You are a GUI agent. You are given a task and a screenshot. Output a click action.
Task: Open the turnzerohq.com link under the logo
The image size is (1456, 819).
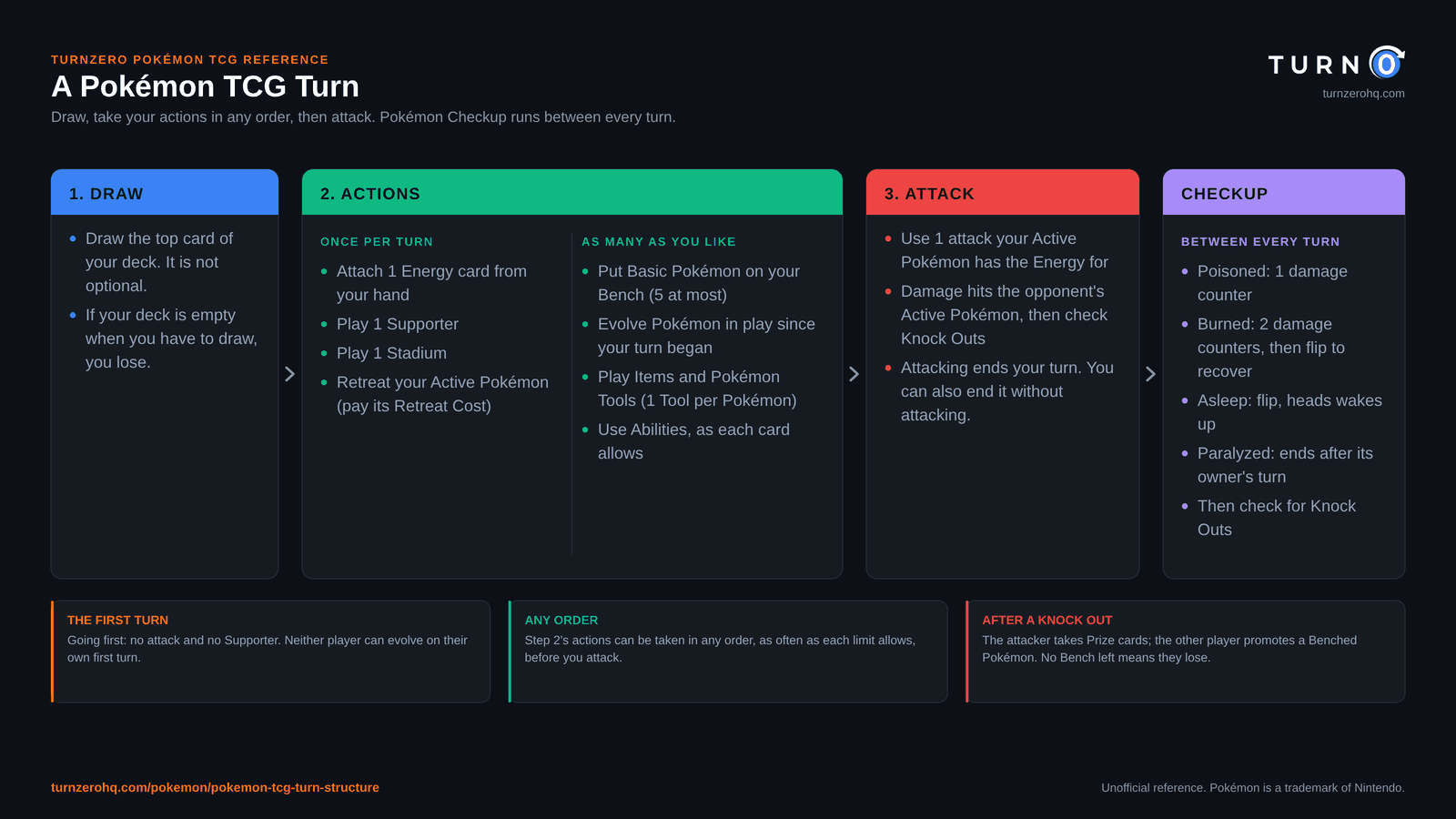click(x=1363, y=94)
